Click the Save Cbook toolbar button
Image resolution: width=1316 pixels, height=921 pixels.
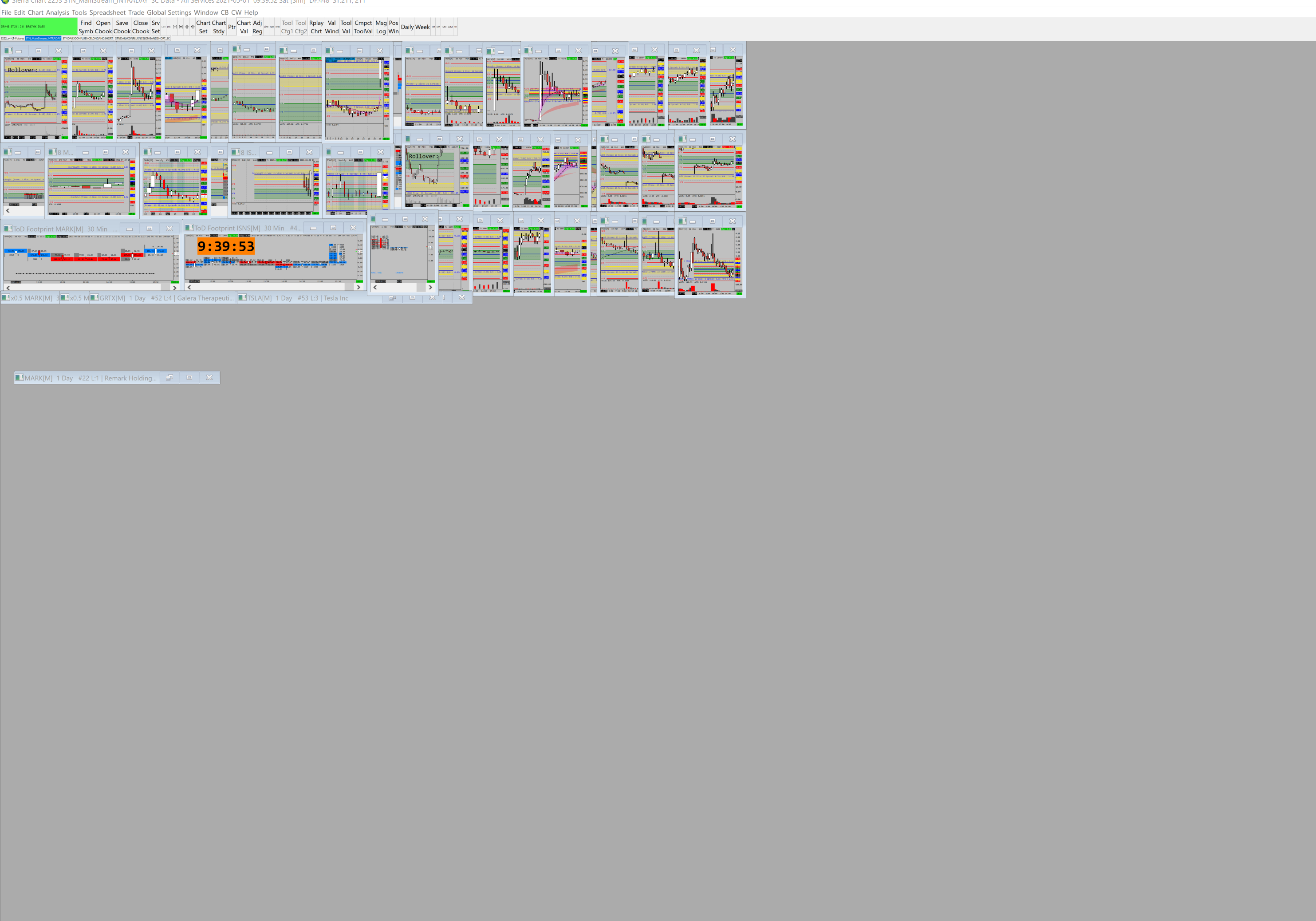(x=122, y=27)
